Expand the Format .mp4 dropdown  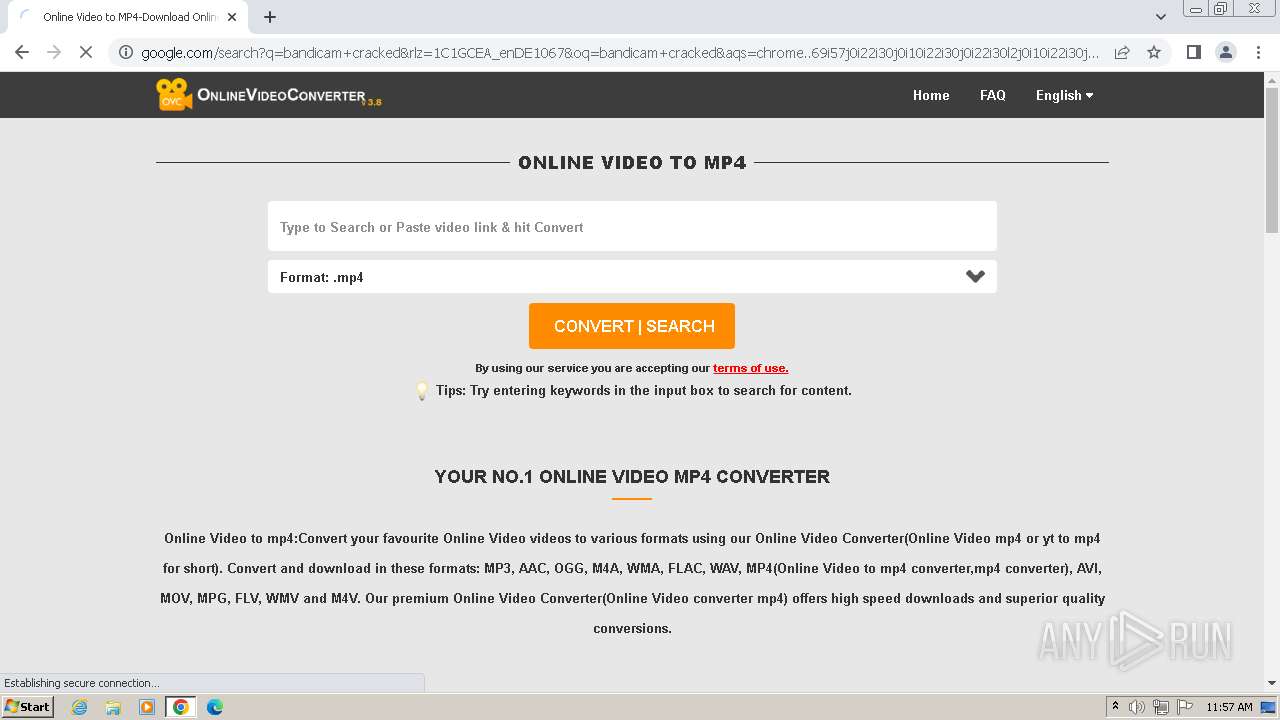click(632, 277)
